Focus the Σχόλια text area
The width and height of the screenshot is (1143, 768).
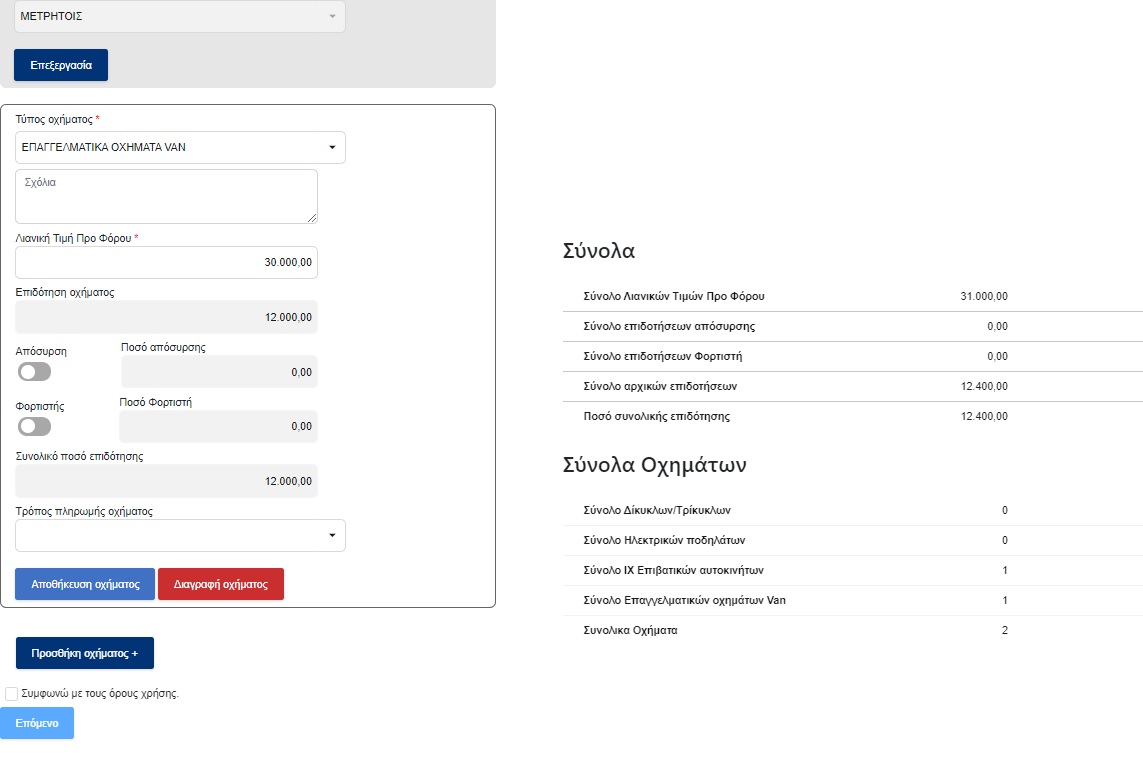[166, 196]
